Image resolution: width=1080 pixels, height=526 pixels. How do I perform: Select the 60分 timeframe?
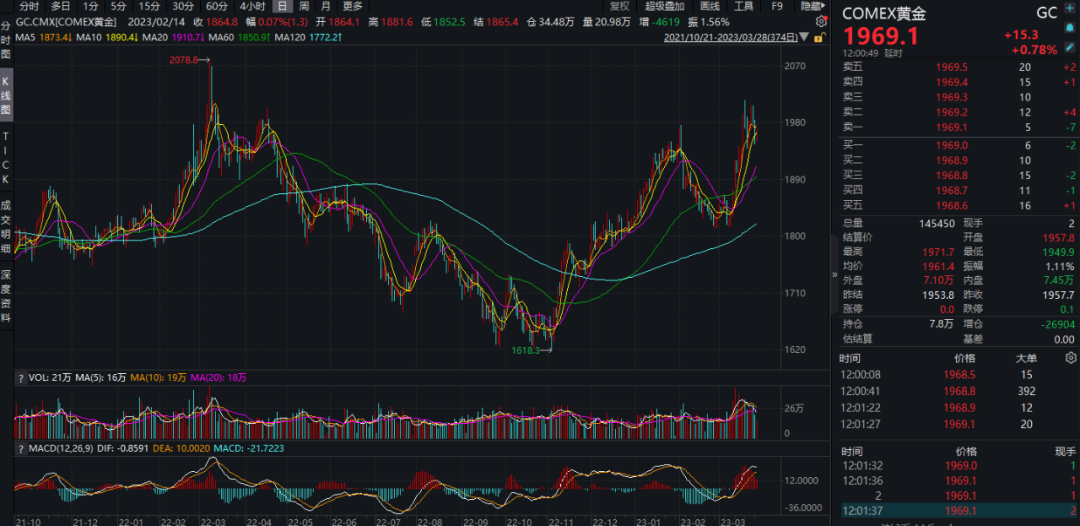pos(216,6)
